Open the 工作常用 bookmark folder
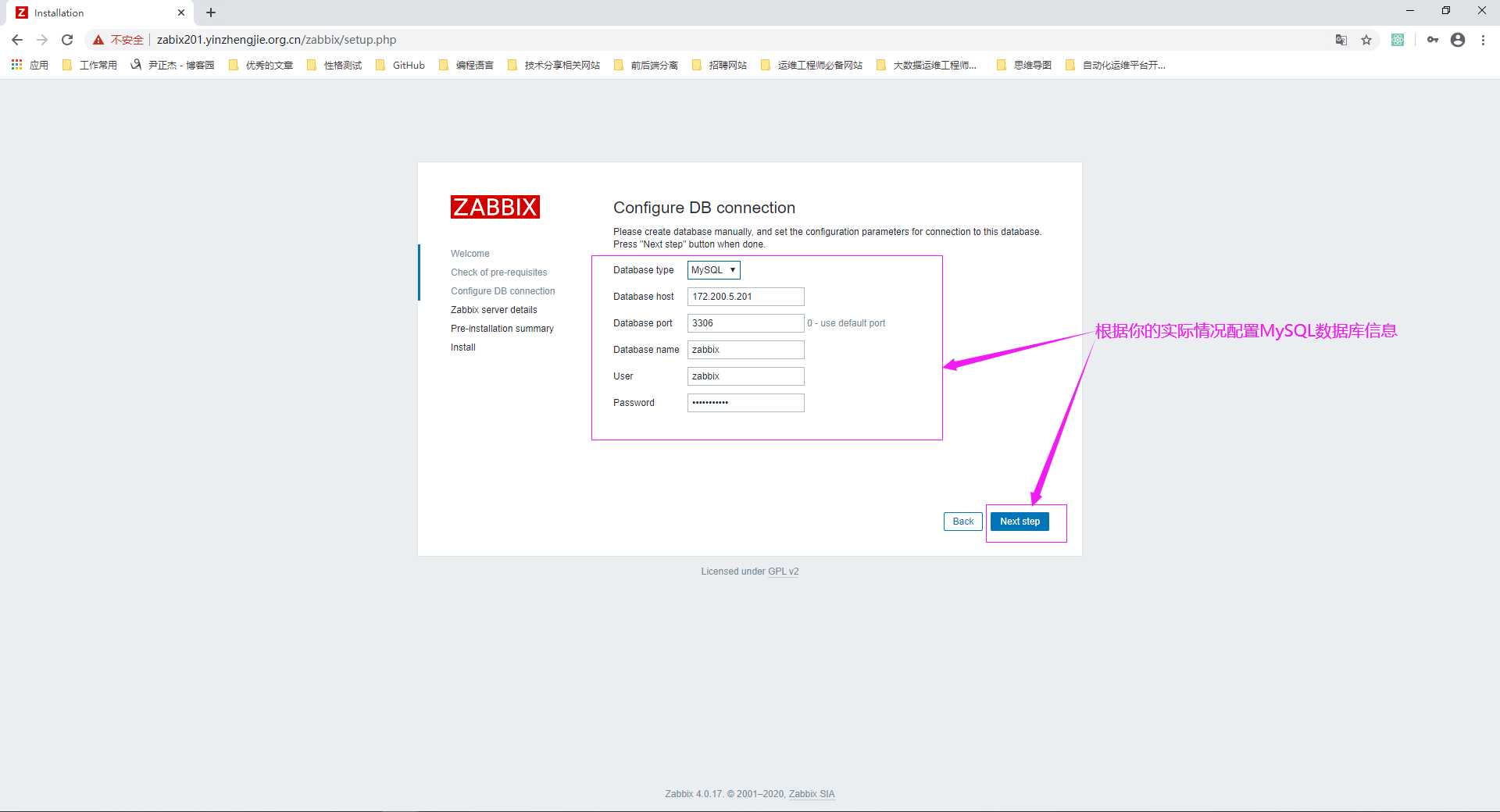 coord(90,65)
